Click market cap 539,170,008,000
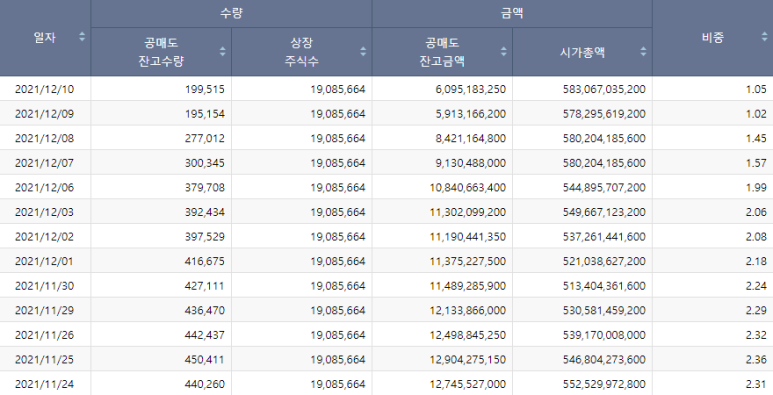This screenshot has height=395, width=773. point(604,335)
